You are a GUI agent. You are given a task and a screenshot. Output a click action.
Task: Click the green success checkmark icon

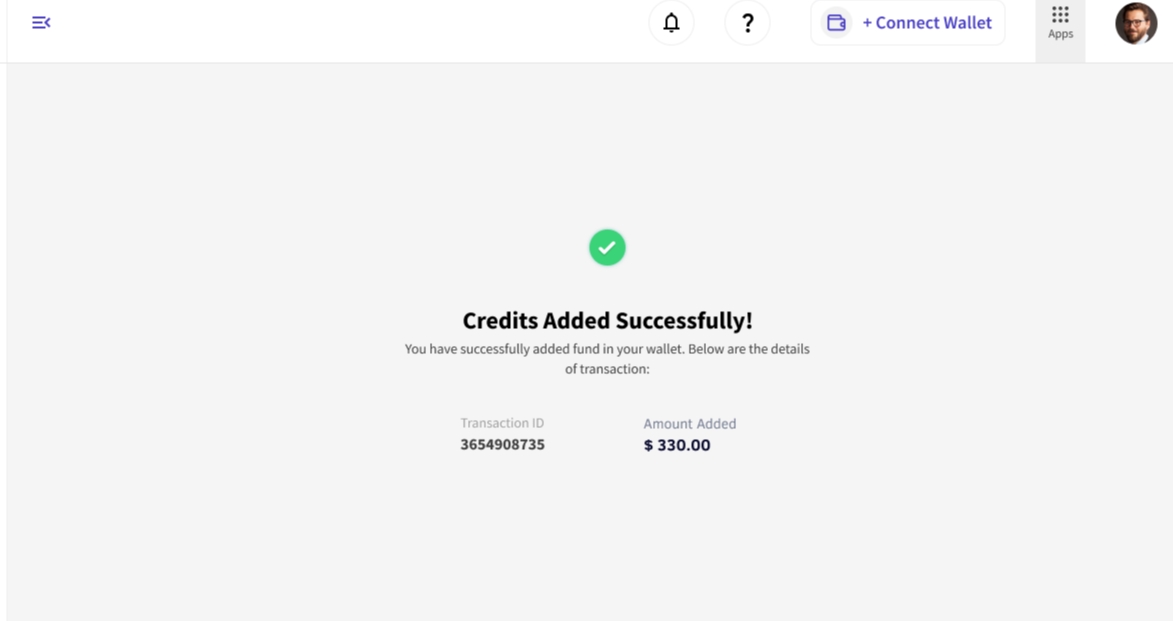pyautogui.click(x=607, y=247)
